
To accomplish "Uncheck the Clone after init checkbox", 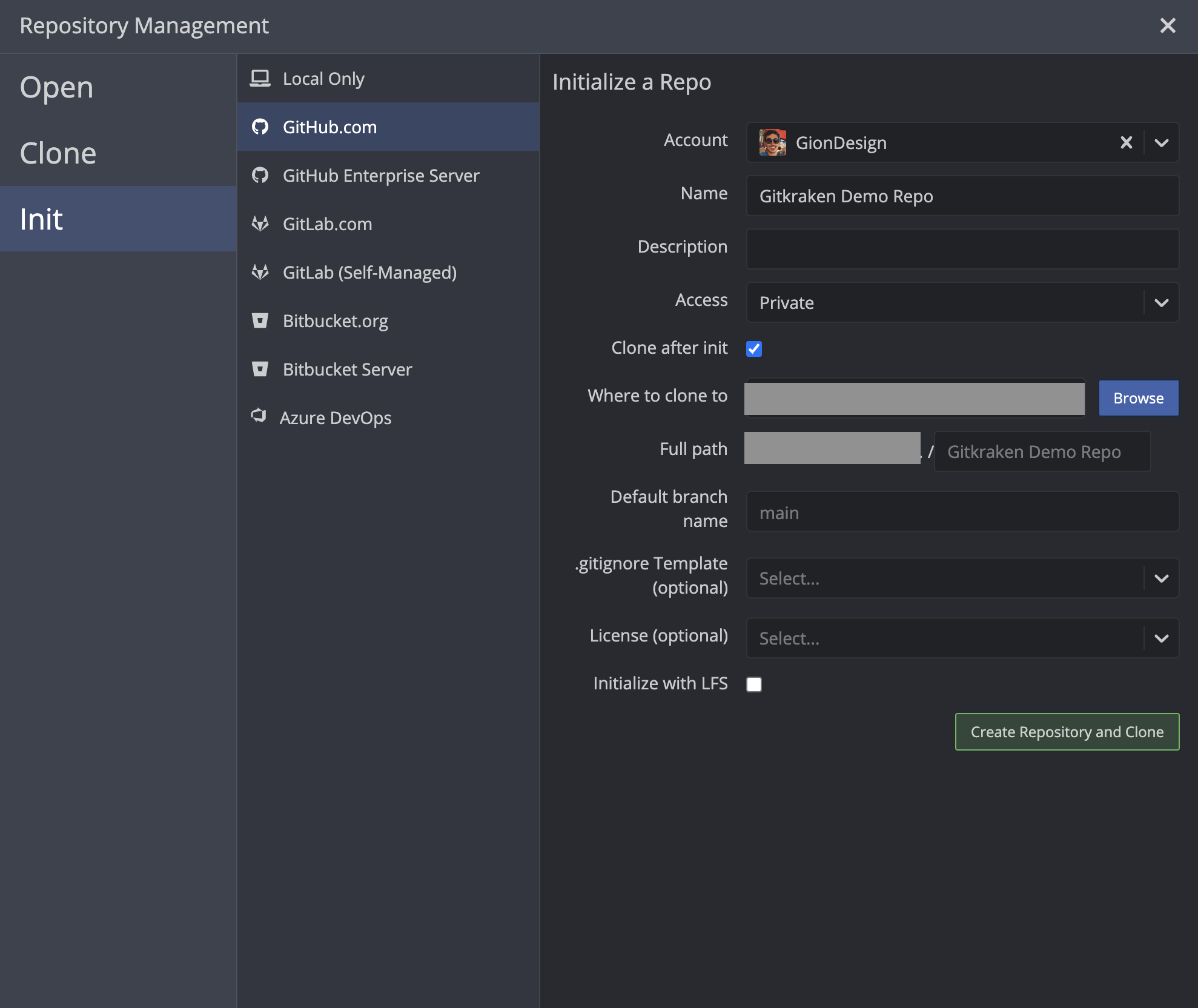I will [754, 349].
